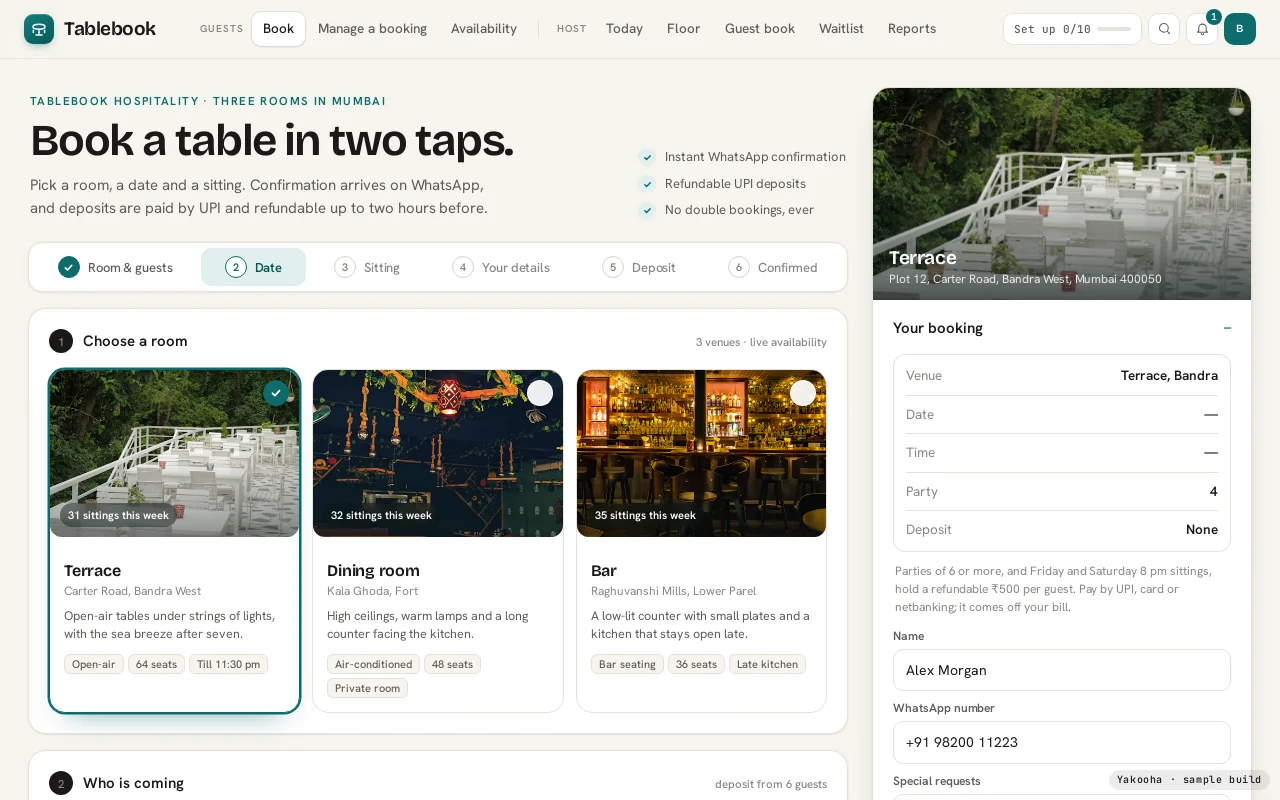
Task: Jump to Your details step
Action: click(501, 267)
